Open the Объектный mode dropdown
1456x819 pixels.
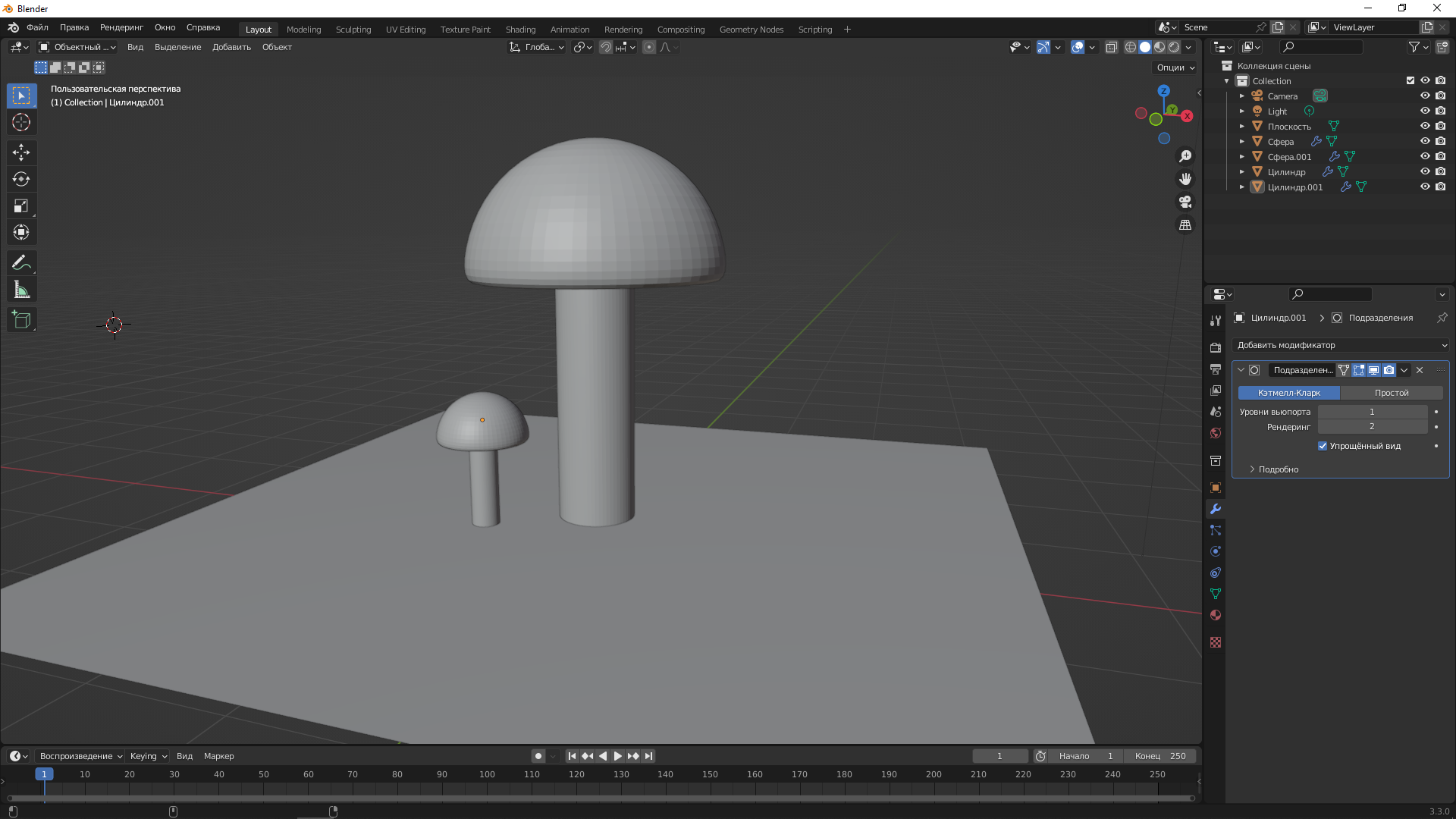coord(77,47)
